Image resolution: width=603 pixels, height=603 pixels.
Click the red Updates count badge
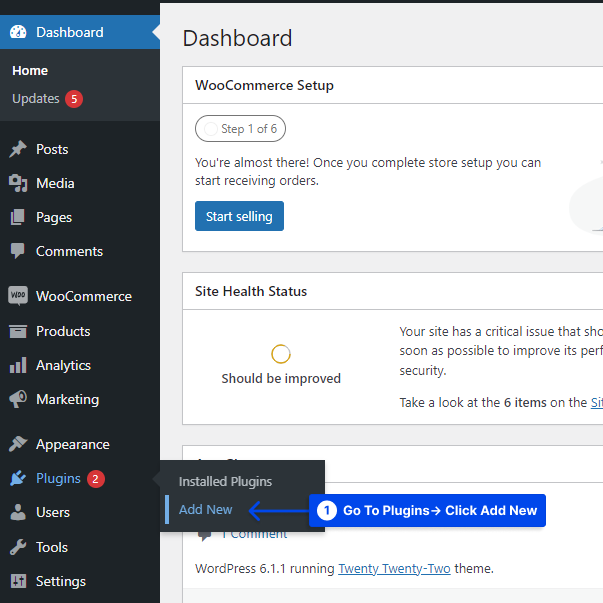[74, 99]
